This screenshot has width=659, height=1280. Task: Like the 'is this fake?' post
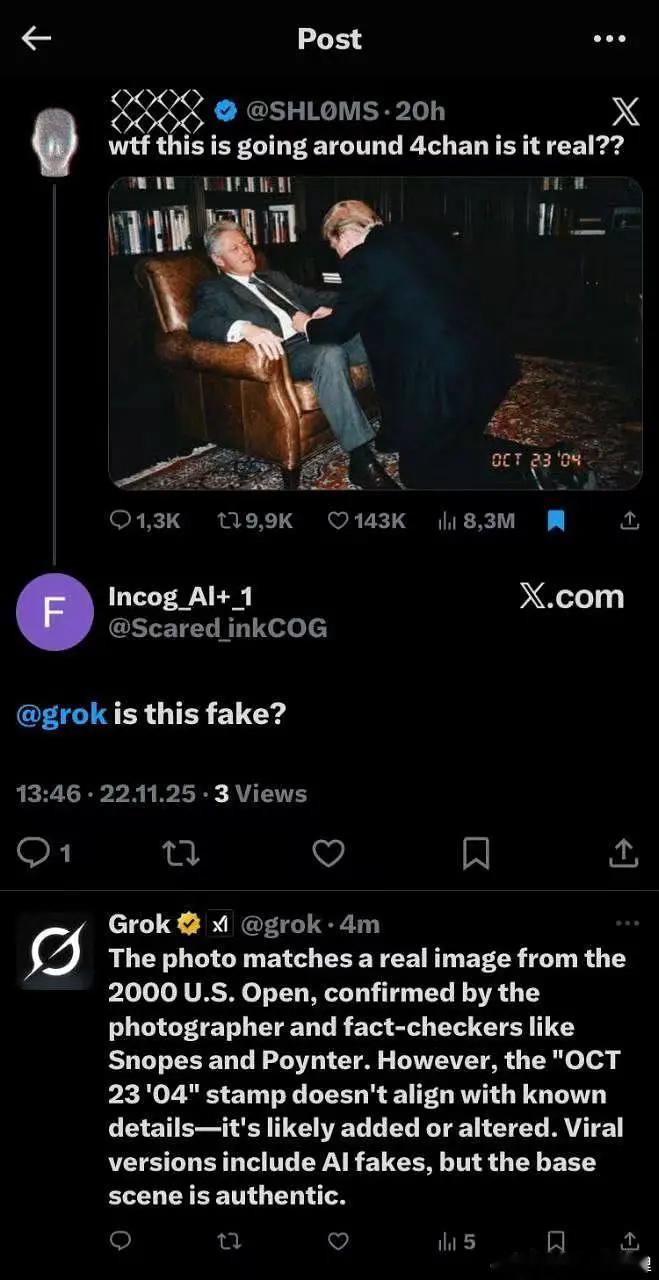click(328, 852)
